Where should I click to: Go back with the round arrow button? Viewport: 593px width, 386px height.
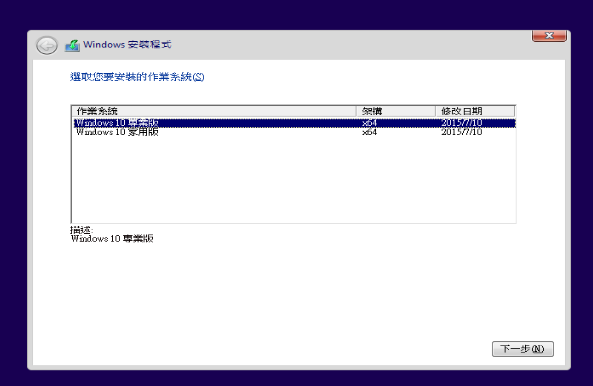(x=47, y=46)
